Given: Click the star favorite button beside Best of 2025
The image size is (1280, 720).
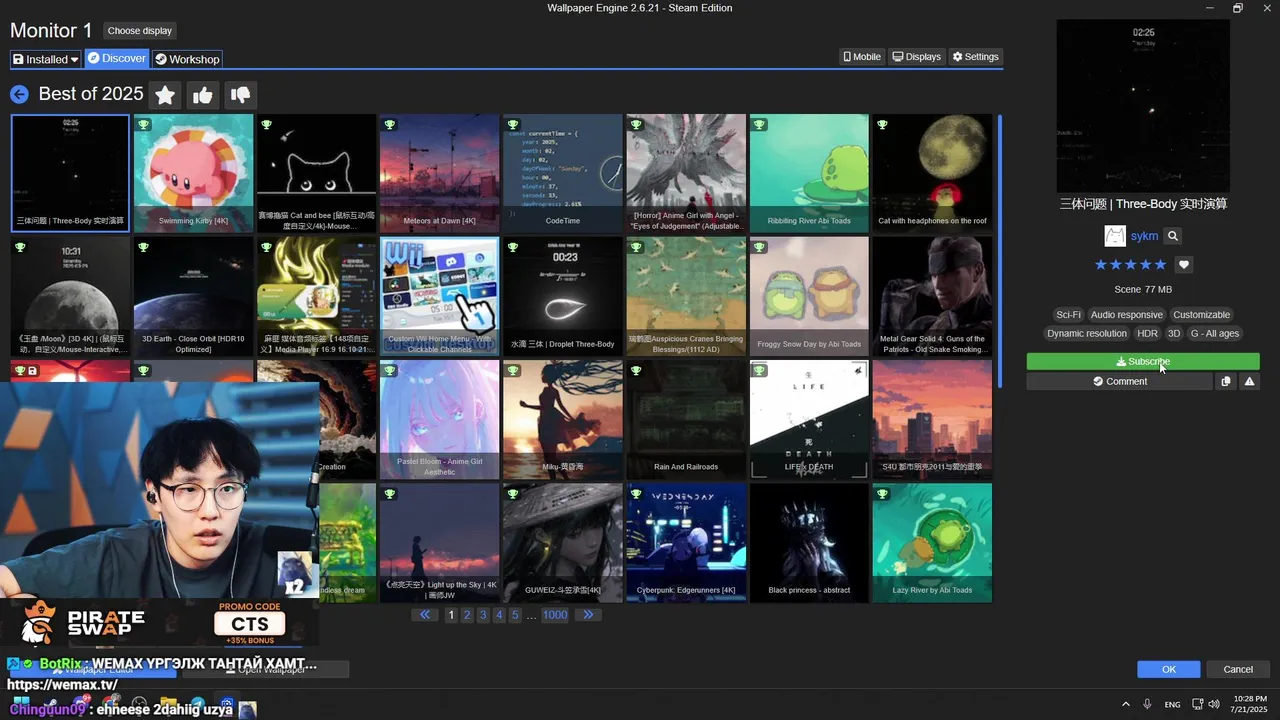Looking at the screenshot, I should click(165, 95).
